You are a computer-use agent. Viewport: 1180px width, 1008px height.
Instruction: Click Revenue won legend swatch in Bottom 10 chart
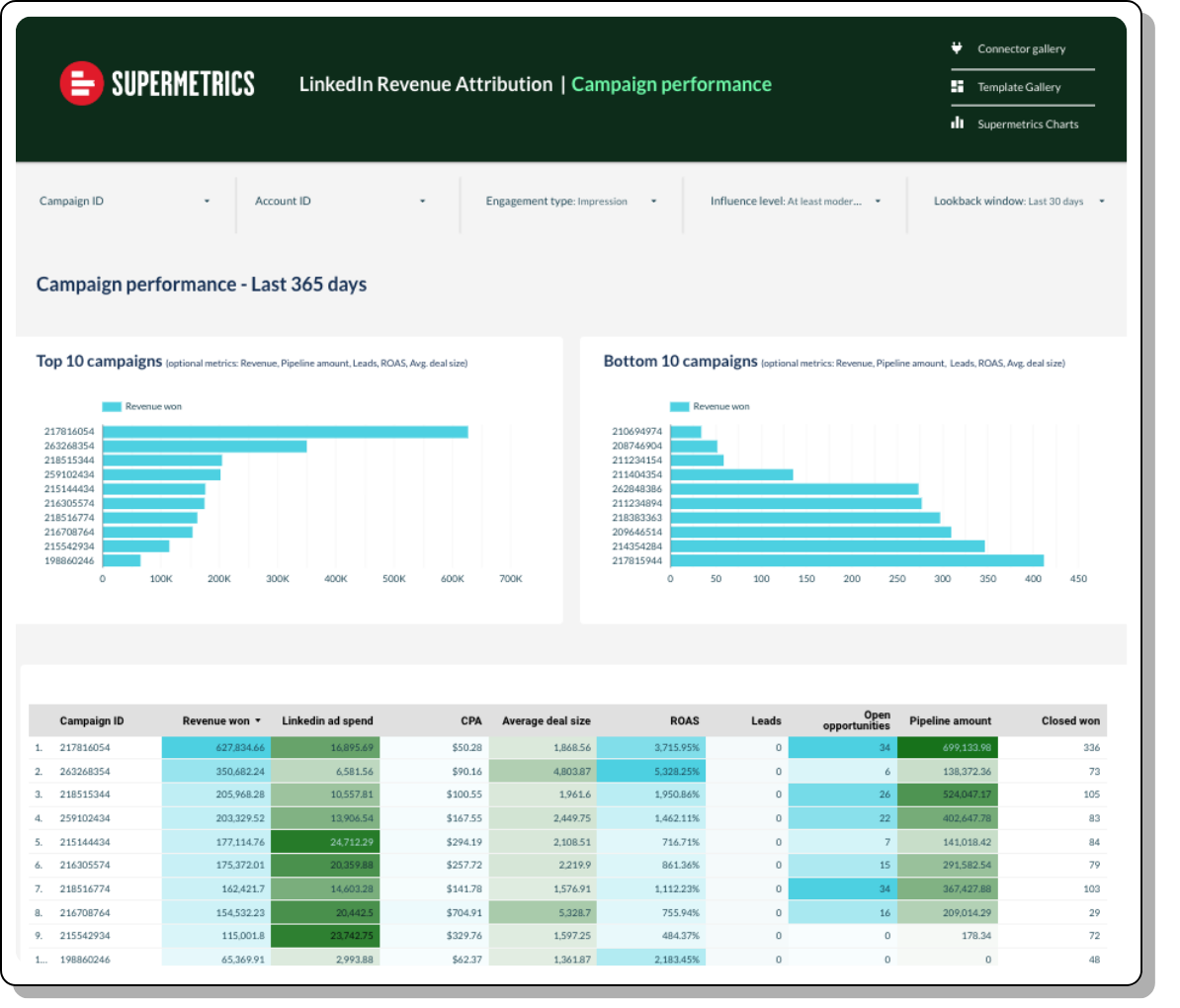[x=679, y=406]
